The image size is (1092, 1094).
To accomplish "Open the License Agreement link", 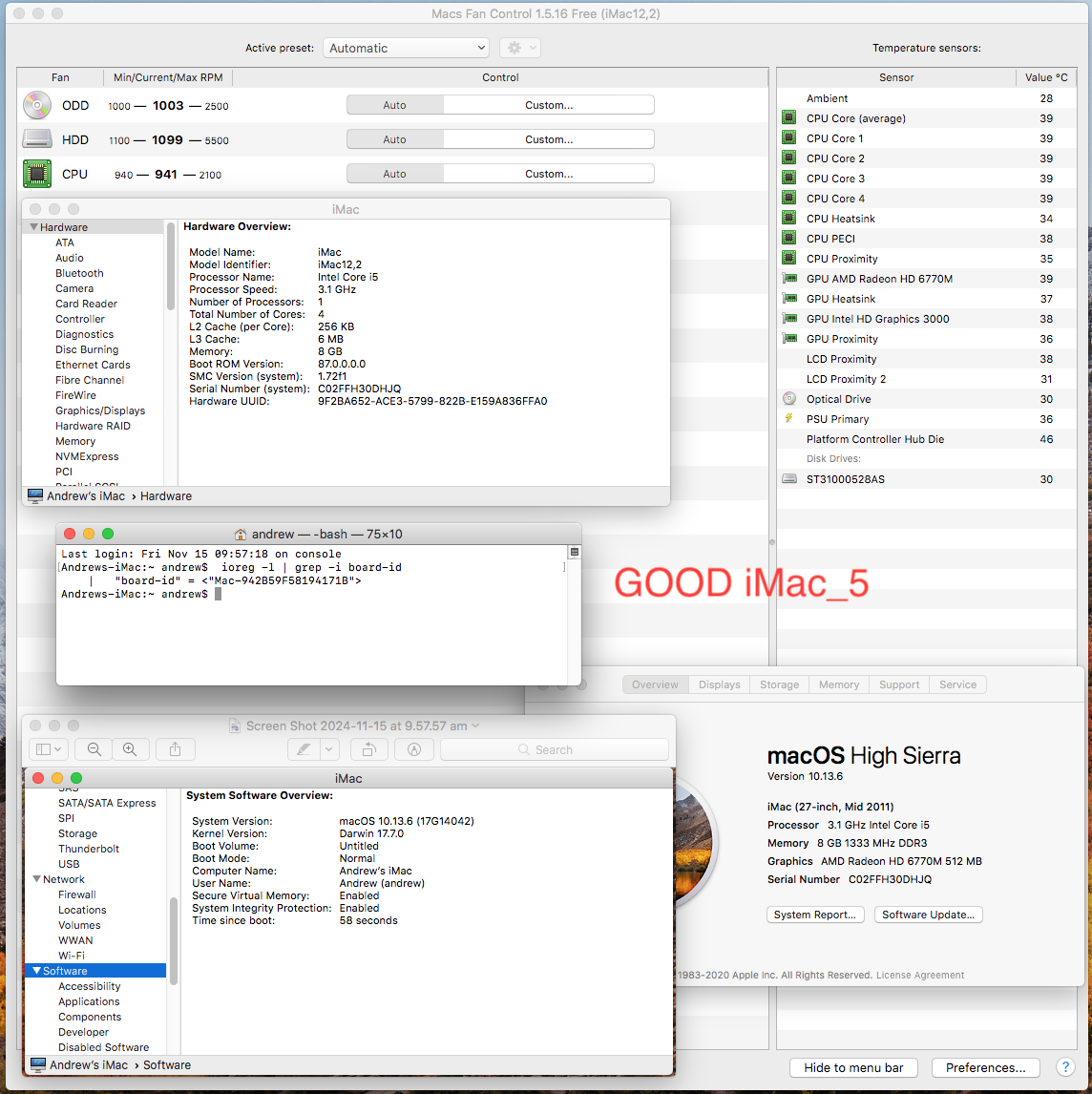I will point(919,975).
